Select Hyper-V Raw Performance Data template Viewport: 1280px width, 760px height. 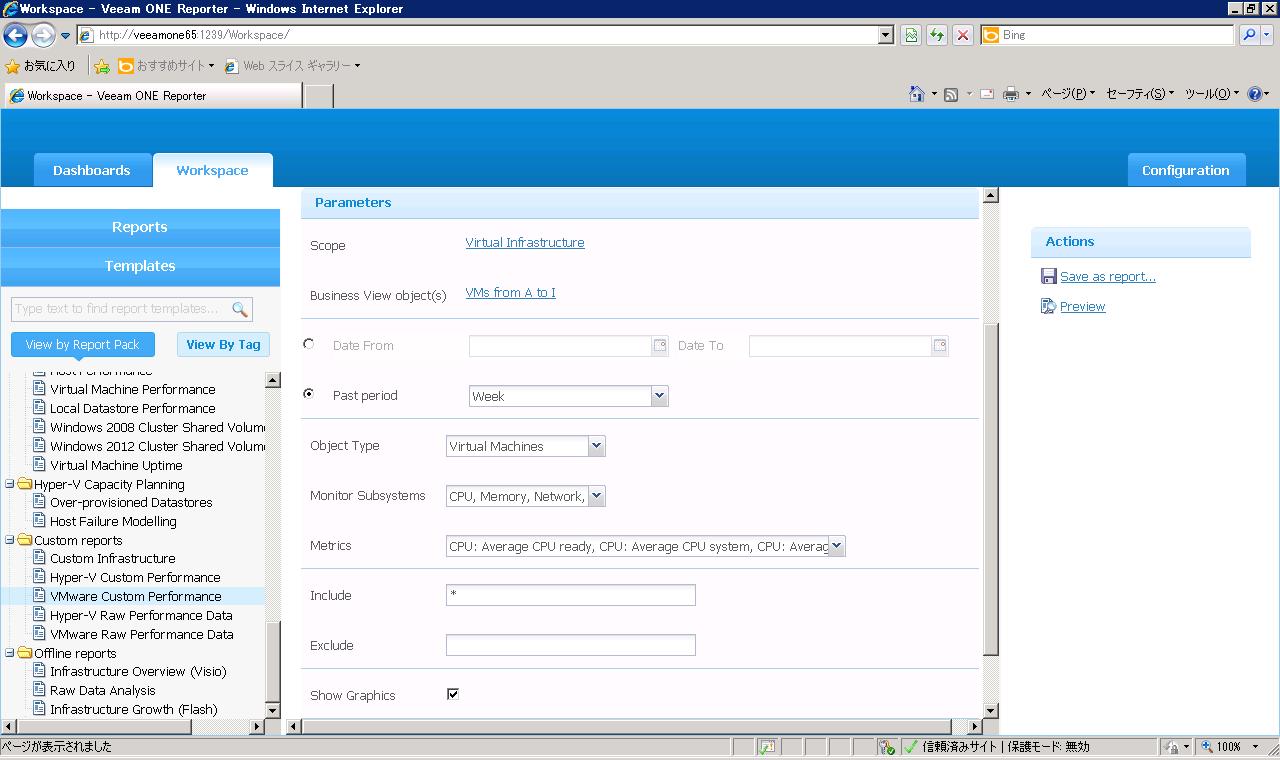click(141, 615)
